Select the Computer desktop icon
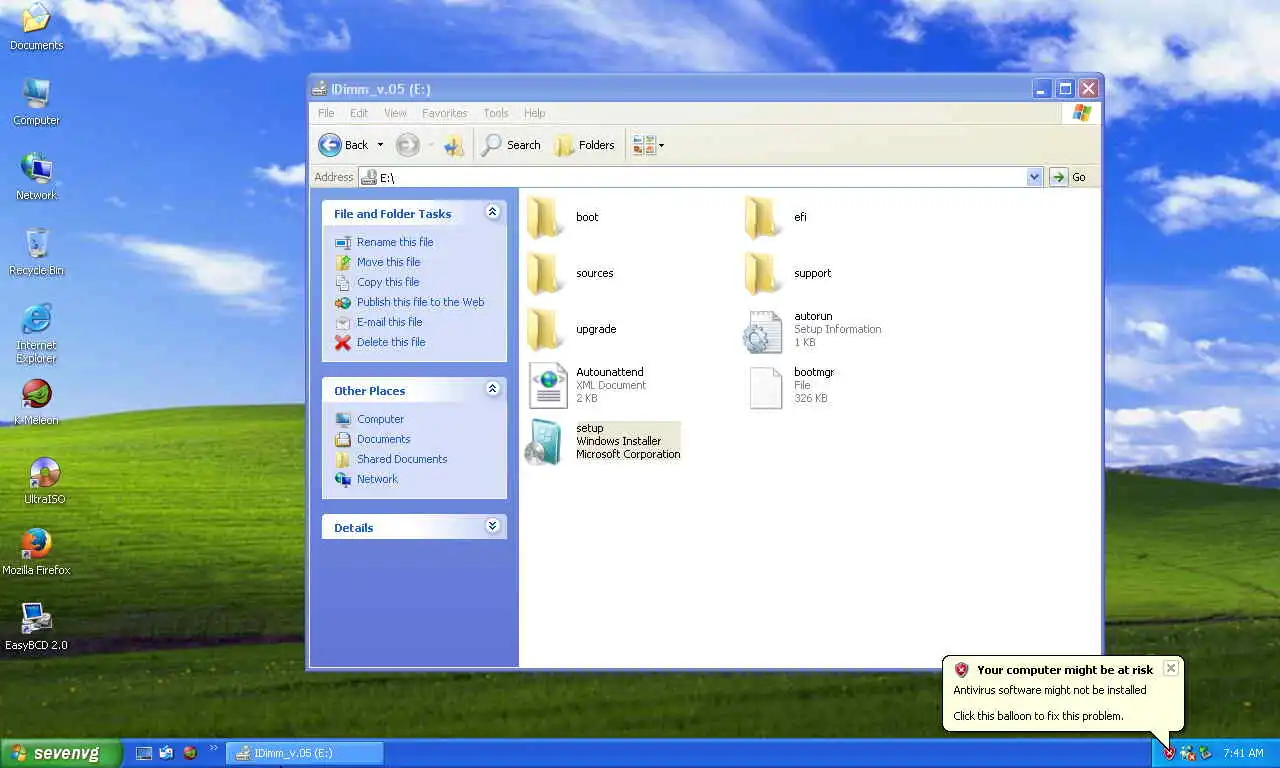This screenshot has height=768, width=1280. click(x=37, y=102)
